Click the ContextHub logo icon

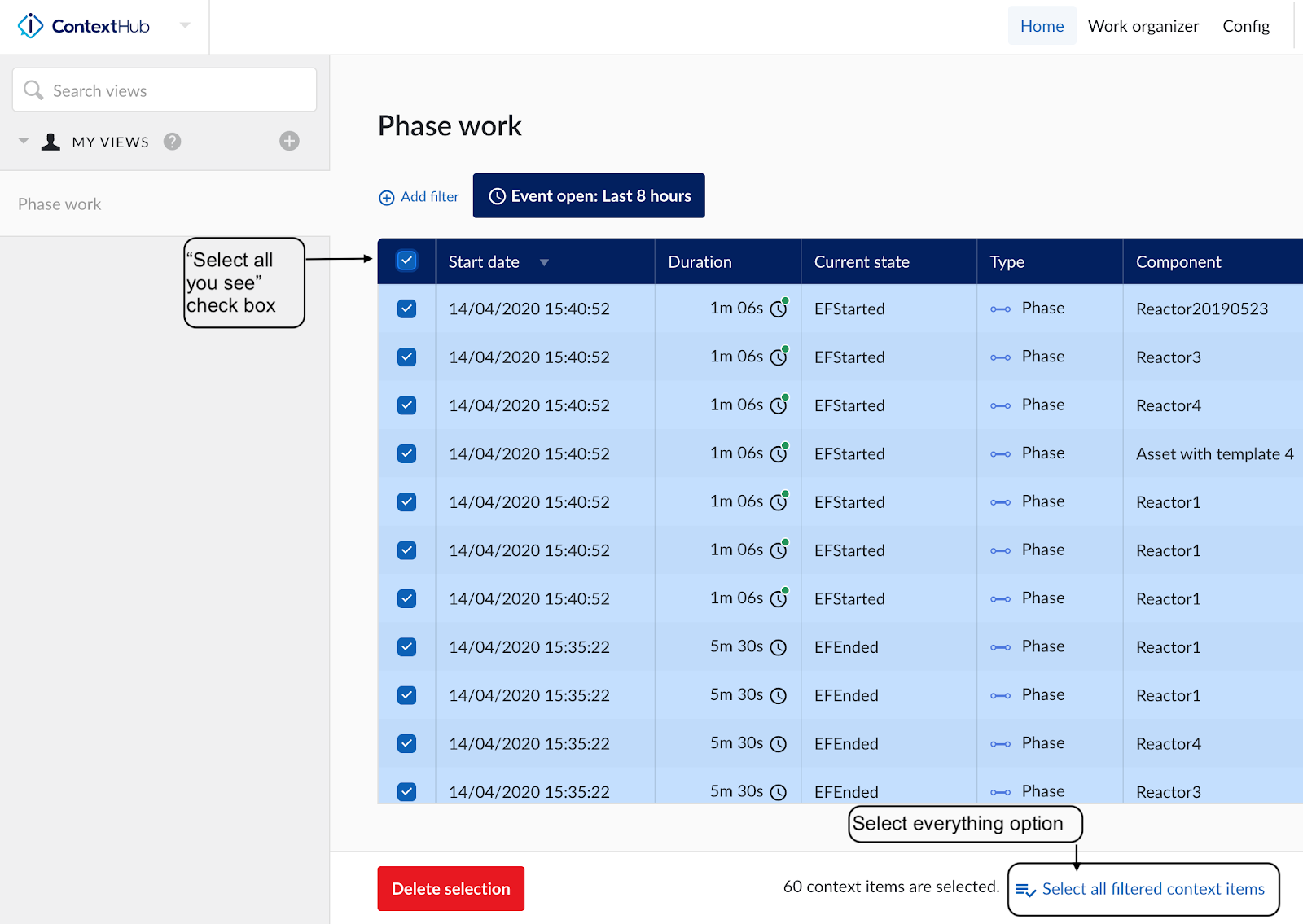pyautogui.click(x=30, y=26)
